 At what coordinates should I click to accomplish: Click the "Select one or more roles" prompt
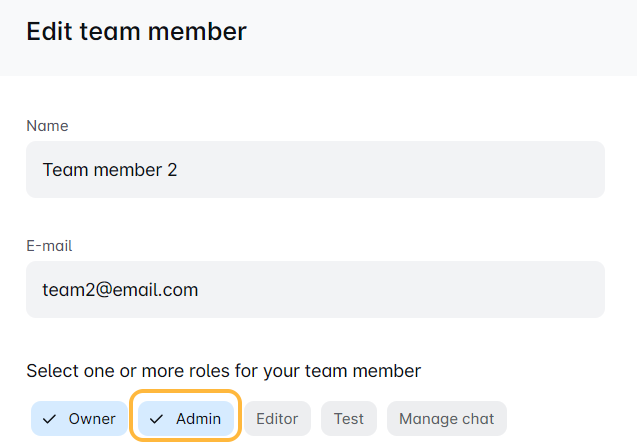pyautogui.click(x=223, y=371)
